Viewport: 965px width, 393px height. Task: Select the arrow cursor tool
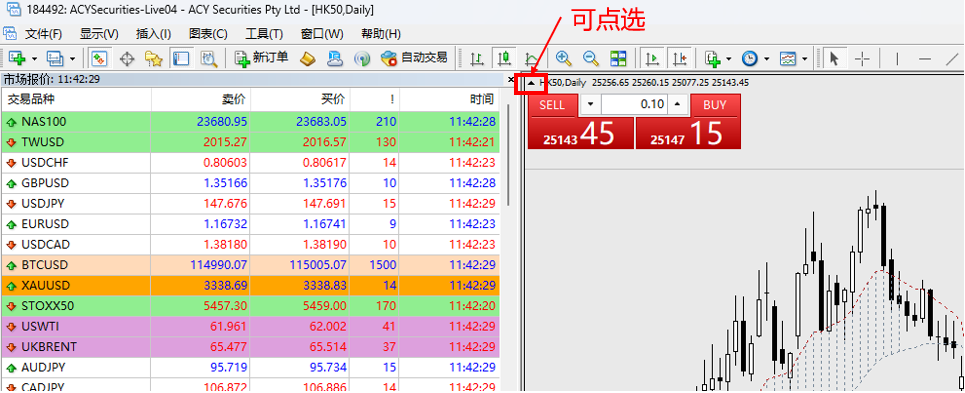[x=834, y=58]
